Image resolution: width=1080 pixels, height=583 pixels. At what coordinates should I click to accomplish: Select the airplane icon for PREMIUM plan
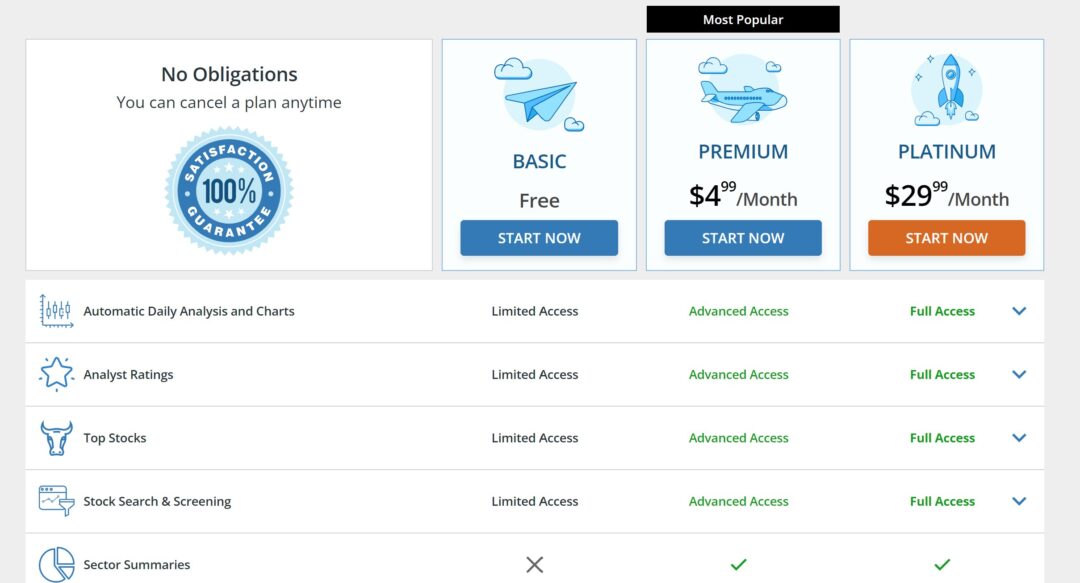pyautogui.click(x=742, y=95)
